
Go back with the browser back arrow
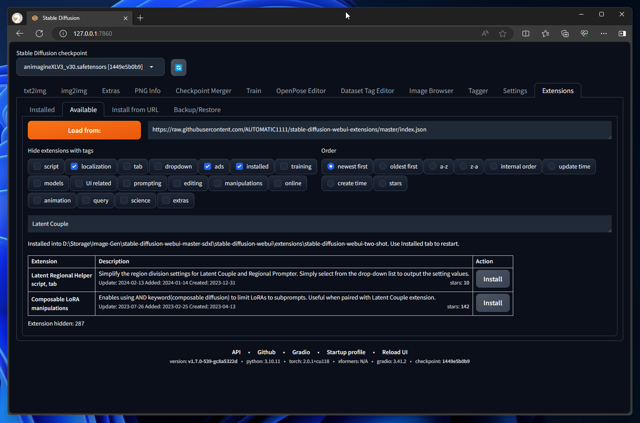[20, 33]
